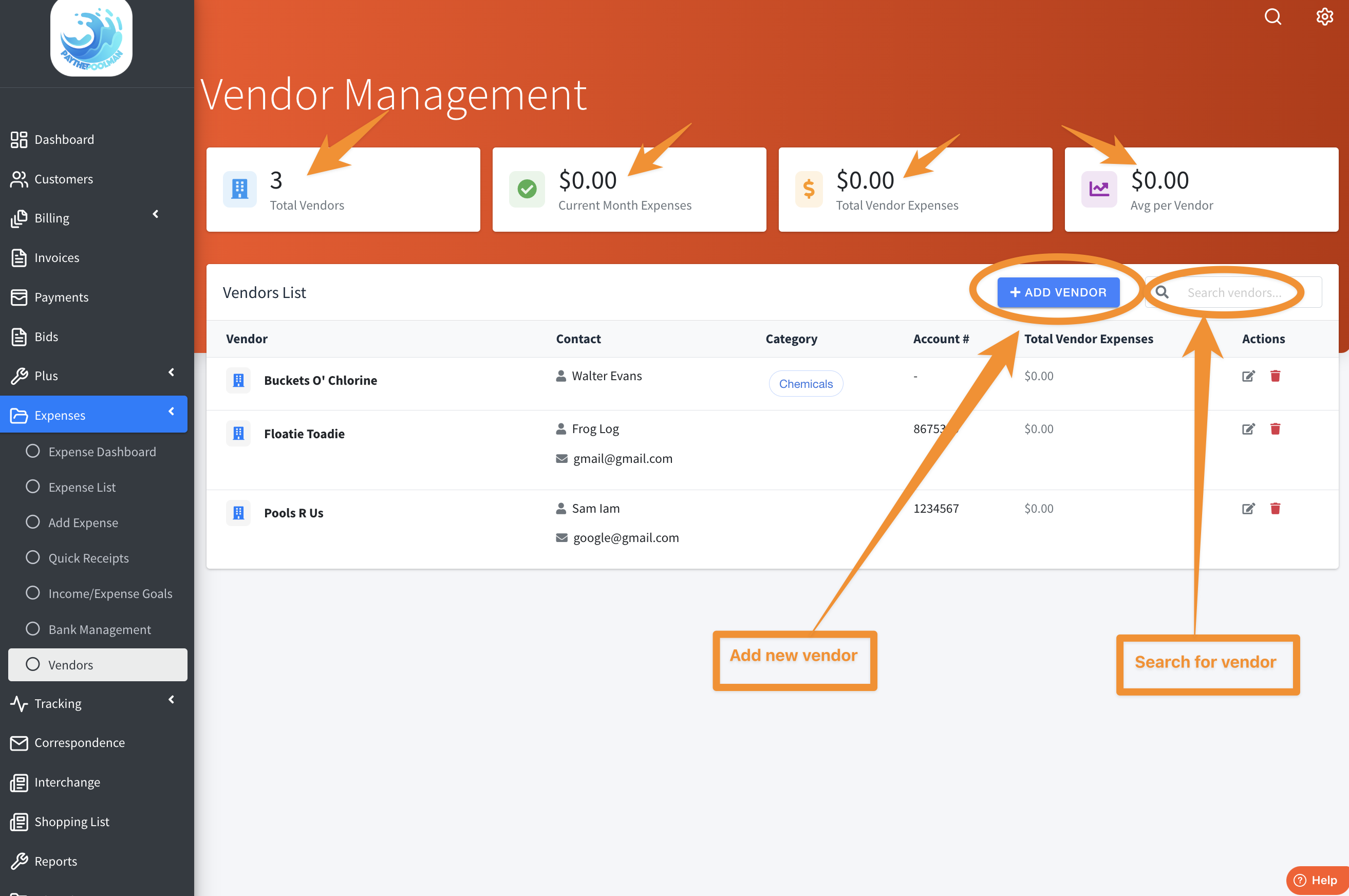Open settings gear icon in top right

(x=1324, y=16)
